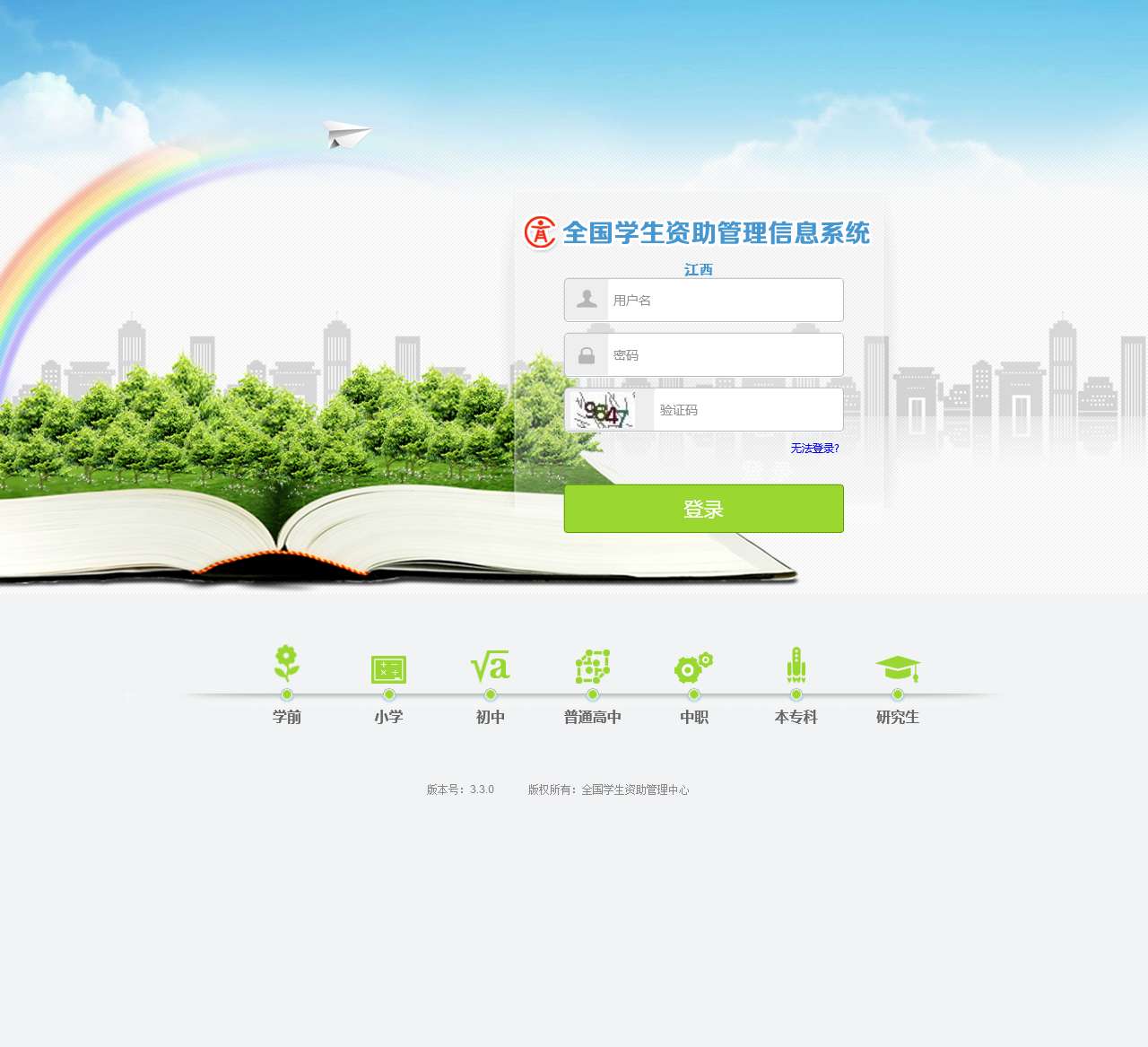Open the 无法登录? help link
The width and height of the screenshot is (1148, 1047).
coord(813,448)
